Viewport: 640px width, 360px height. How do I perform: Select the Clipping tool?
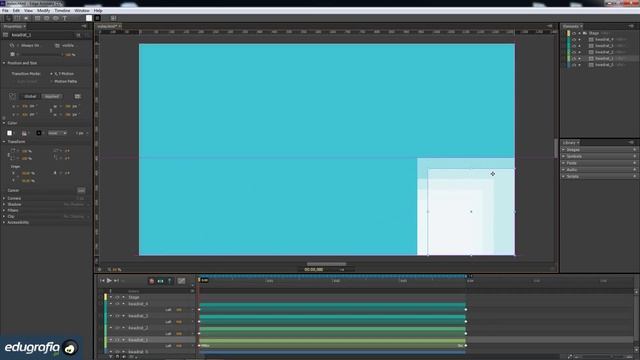point(27,18)
